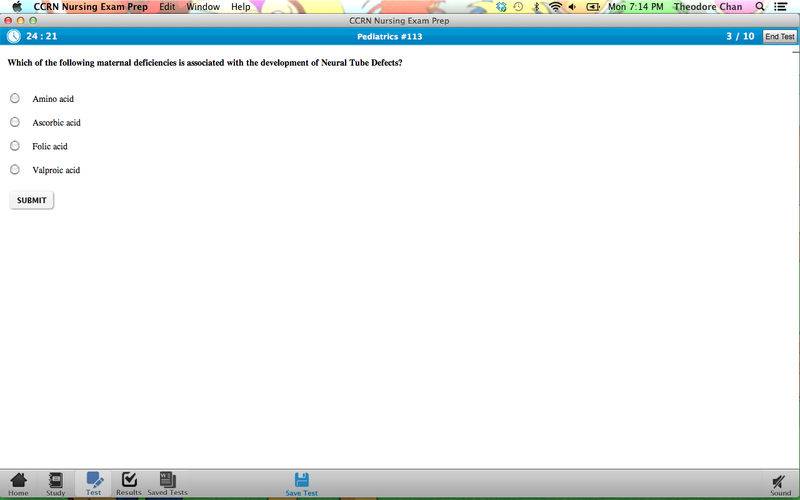Click the Pediatrics #113 title
Image resolution: width=800 pixels, height=500 pixels.
(x=390, y=36)
